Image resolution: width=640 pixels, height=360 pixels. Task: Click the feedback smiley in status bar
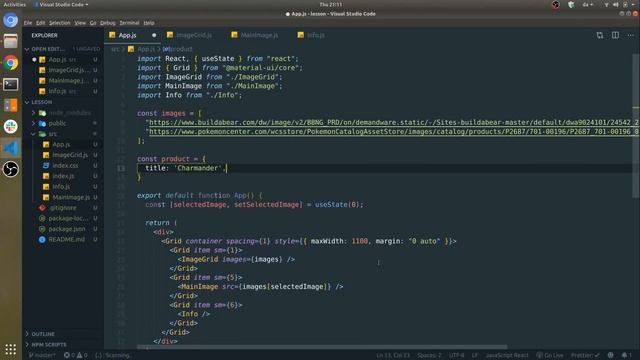pyautogui.click(x=611, y=355)
